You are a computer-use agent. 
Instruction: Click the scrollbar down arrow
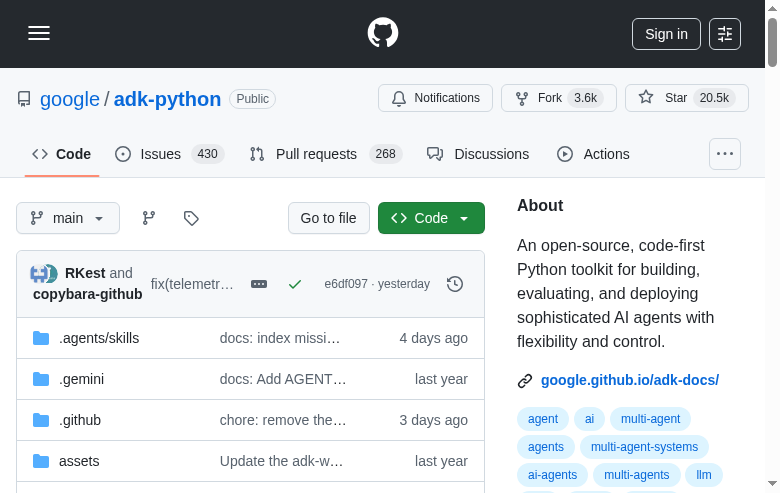[772, 483]
